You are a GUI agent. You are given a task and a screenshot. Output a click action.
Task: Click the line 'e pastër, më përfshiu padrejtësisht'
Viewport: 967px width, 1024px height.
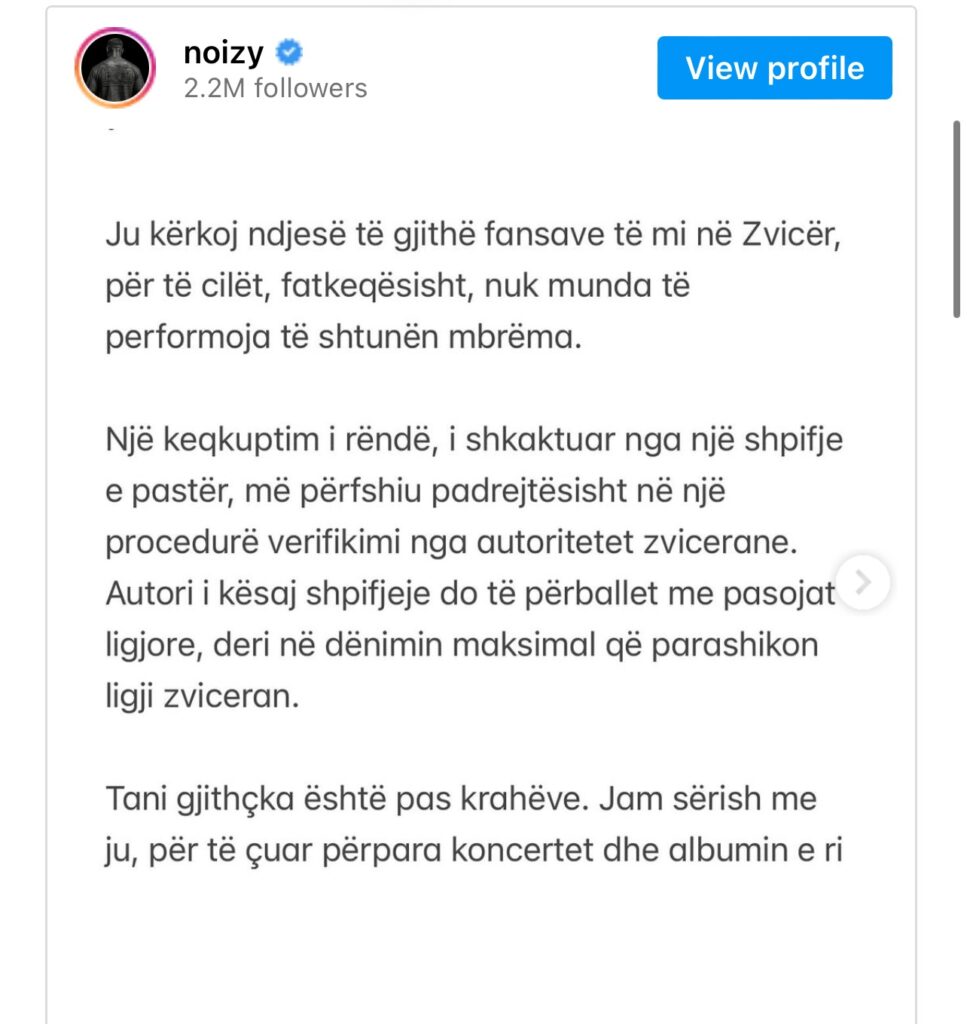point(415,491)
